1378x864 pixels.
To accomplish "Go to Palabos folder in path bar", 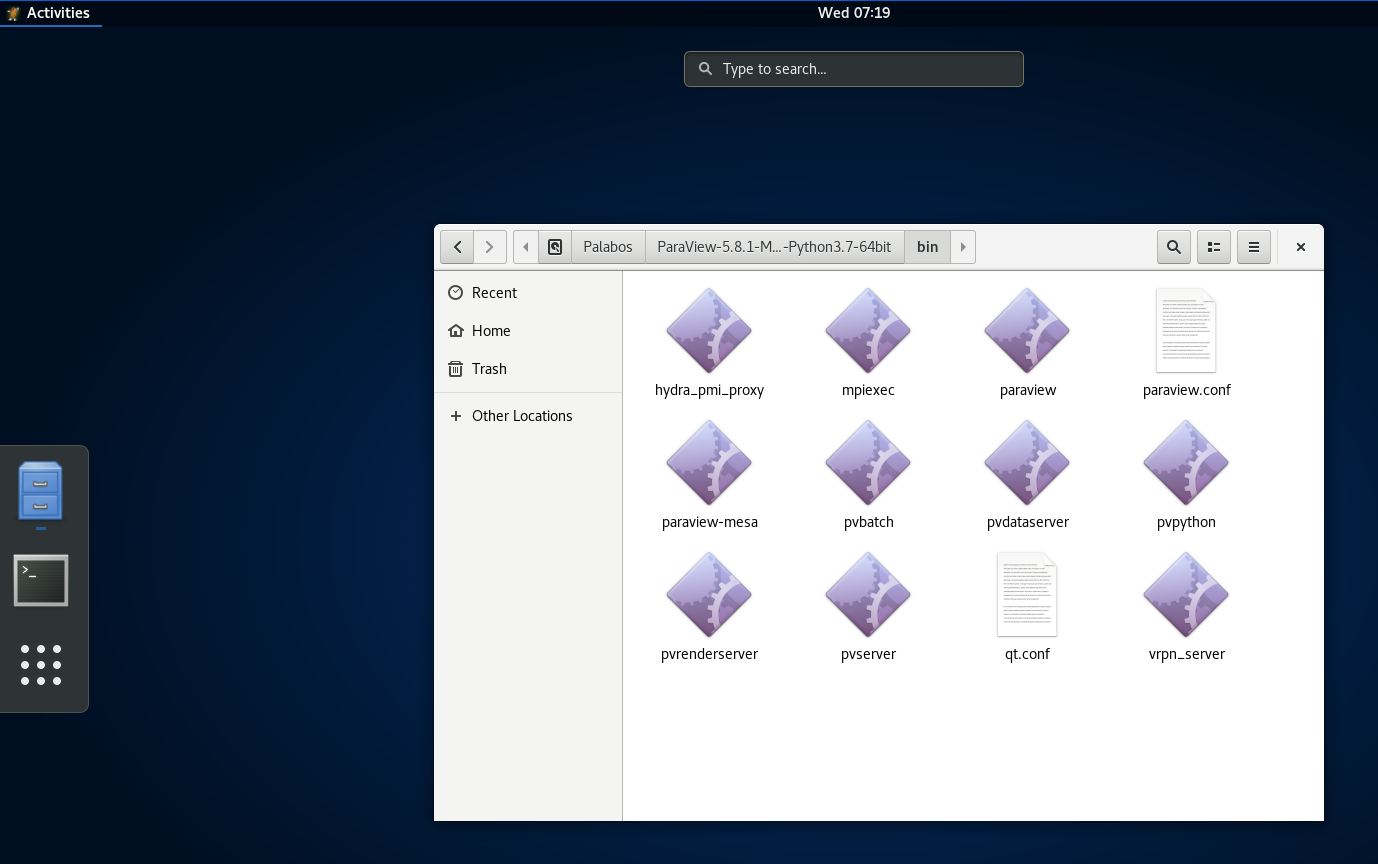I will click(608, 247).
